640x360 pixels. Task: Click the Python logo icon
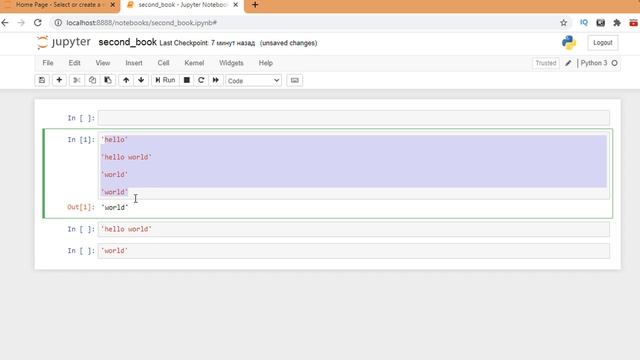(569, 42)
